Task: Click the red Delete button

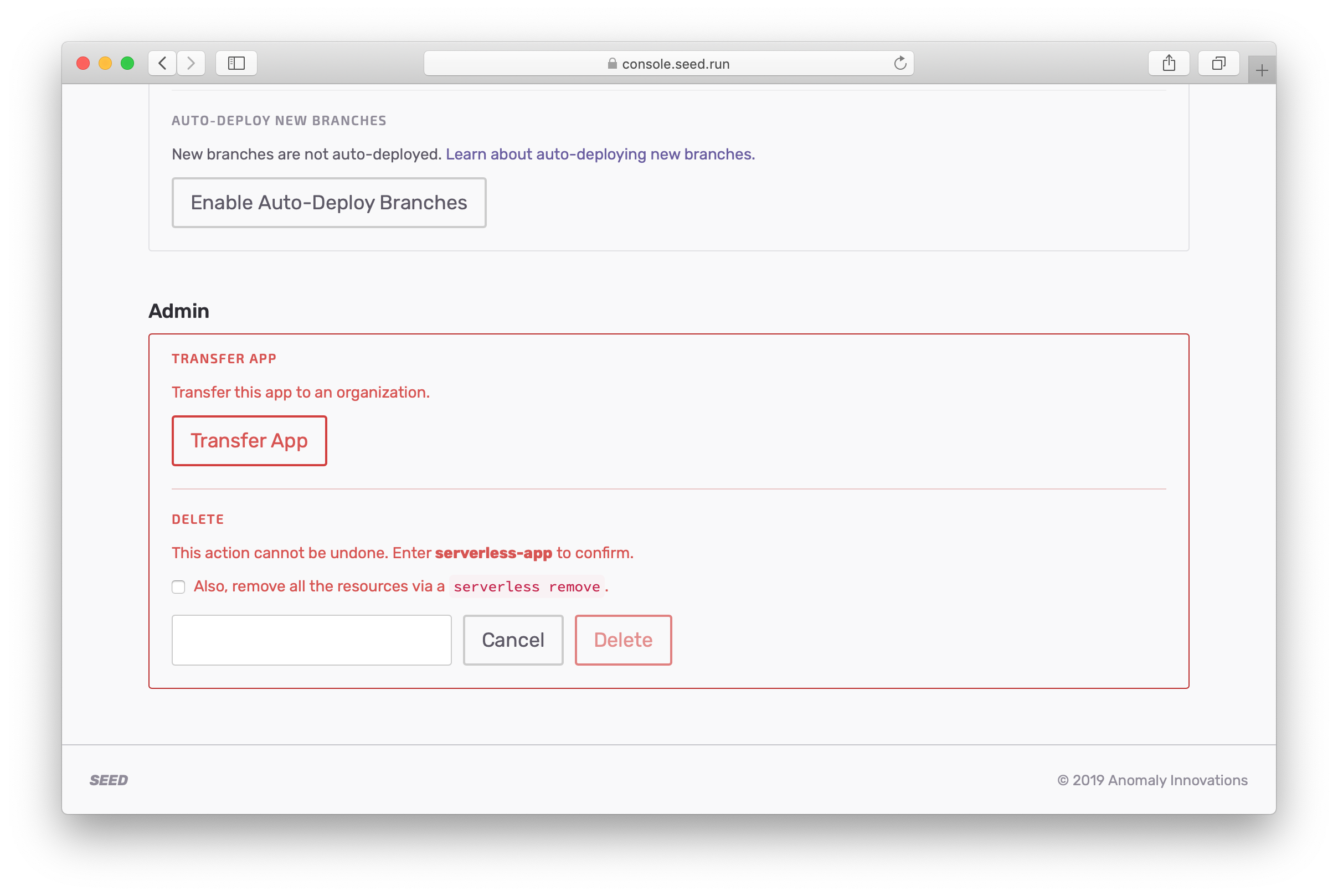Action: pyautogui.click(x=622, y=640)
